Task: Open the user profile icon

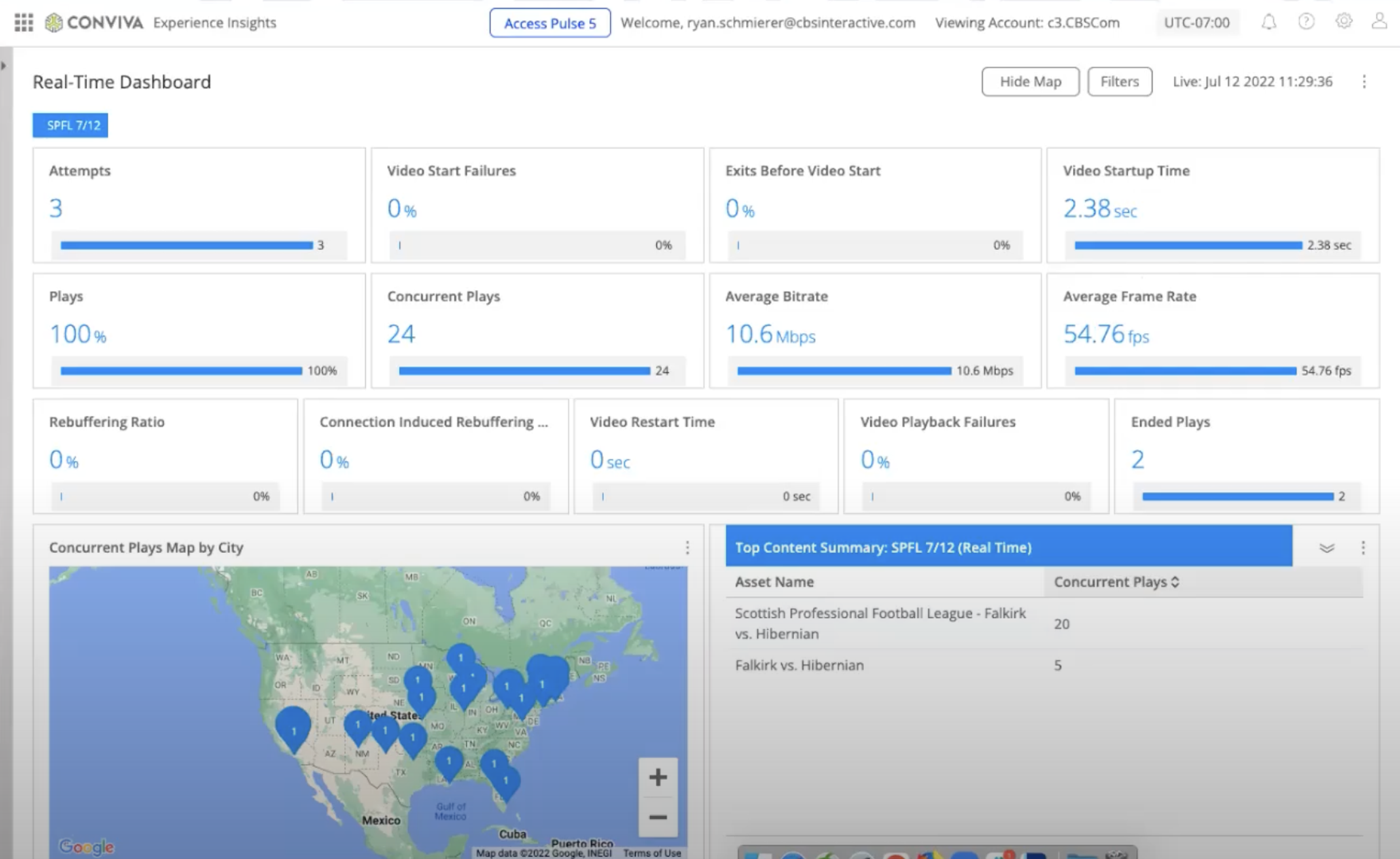Action: click(1379, 22)
